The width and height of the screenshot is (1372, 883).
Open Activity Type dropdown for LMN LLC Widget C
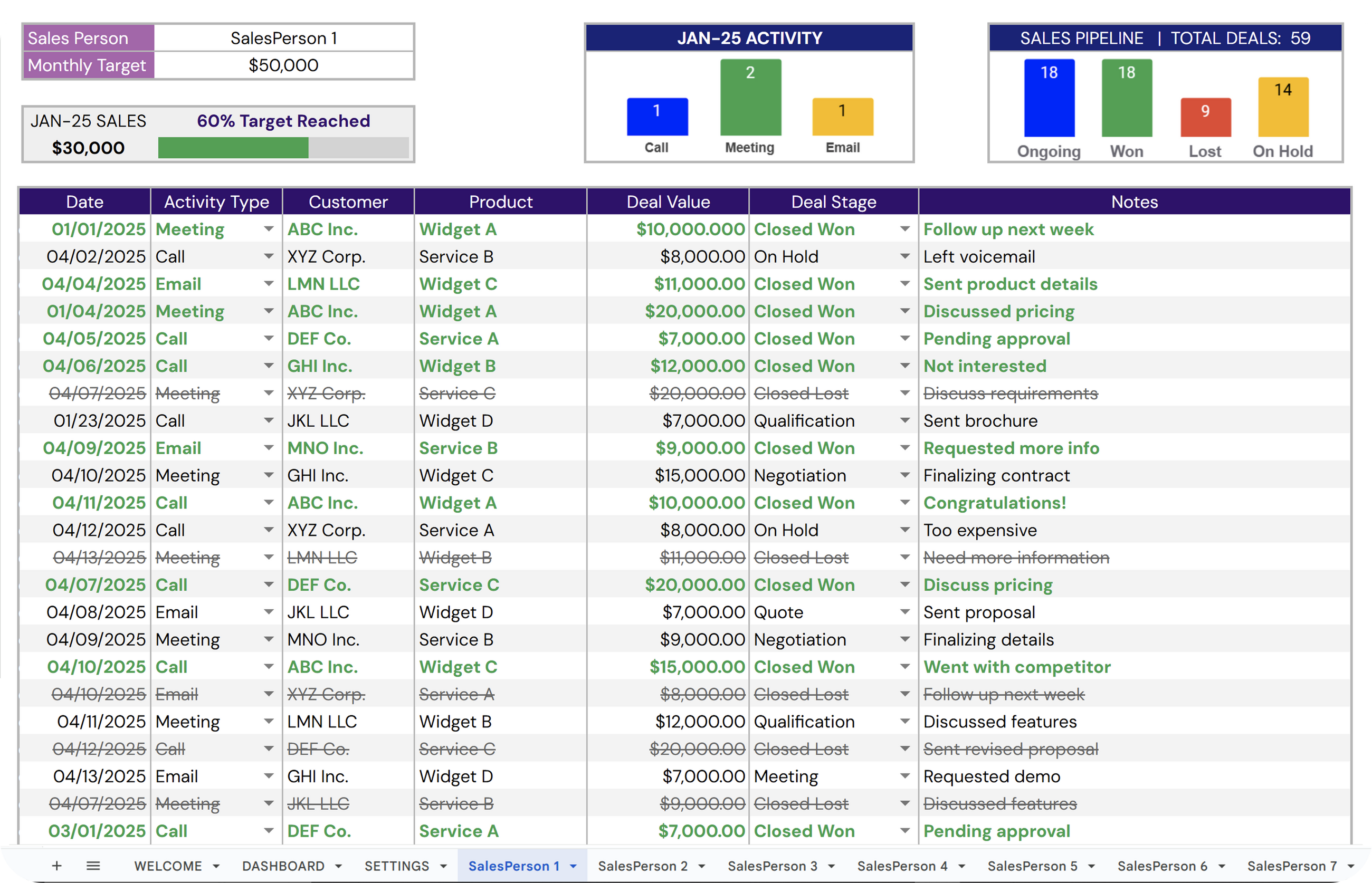269,284
